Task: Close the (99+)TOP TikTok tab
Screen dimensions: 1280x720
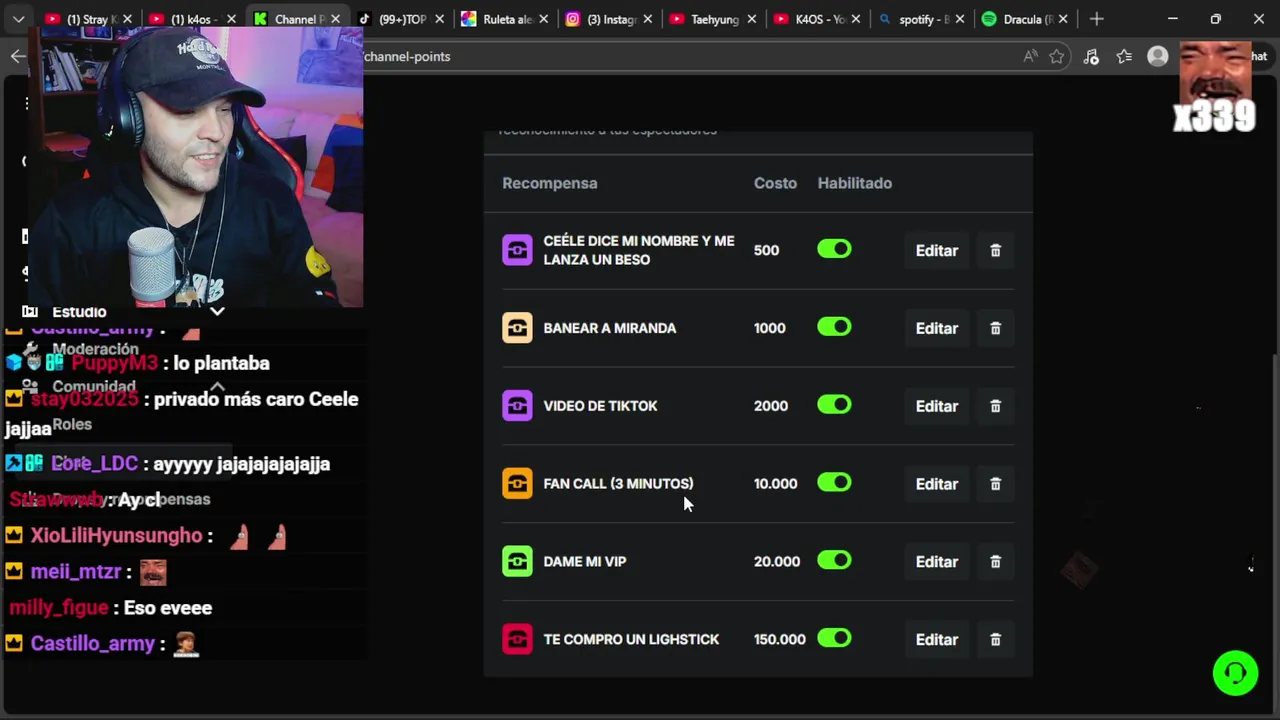Action: pos(439,19)
